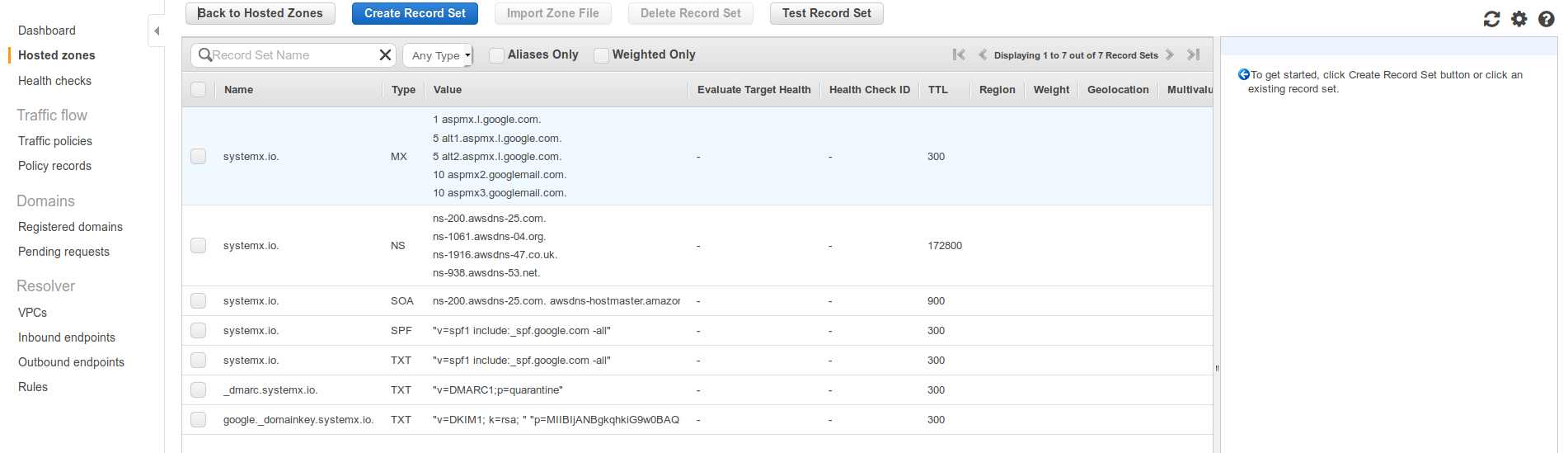Image resolution: width=1568 pixels, height=453 pixels.
Task: Click the Health Check ID column header
Action: [x=870, y=90]
